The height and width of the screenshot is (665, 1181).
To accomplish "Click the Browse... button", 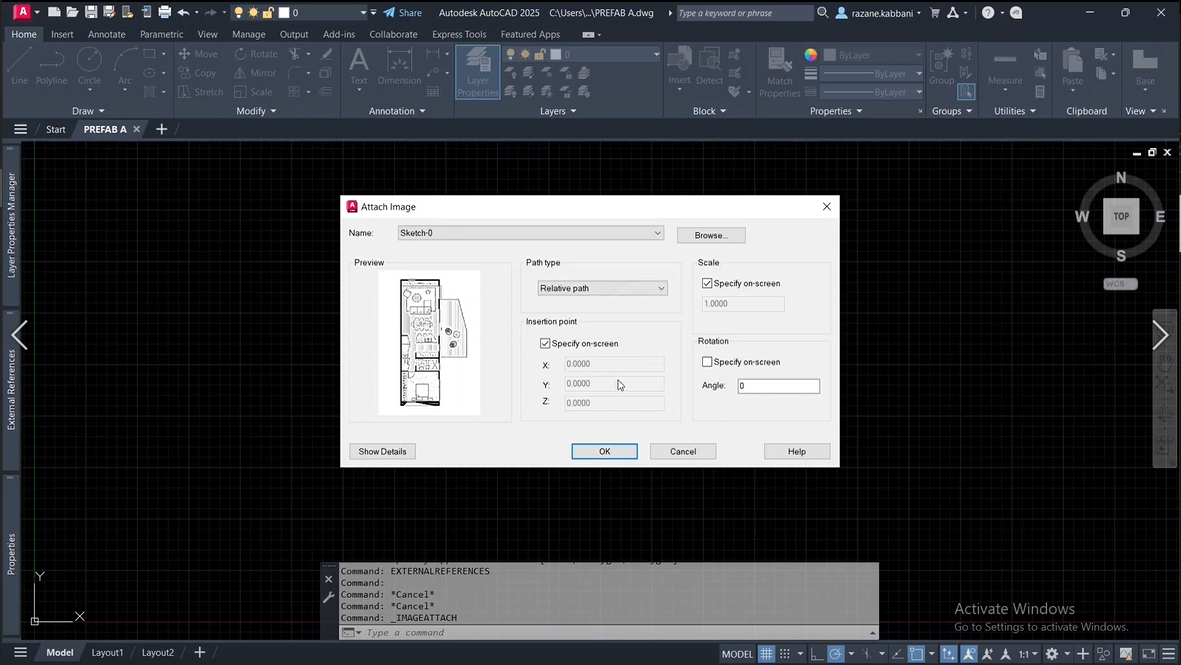I will point(710,236).
